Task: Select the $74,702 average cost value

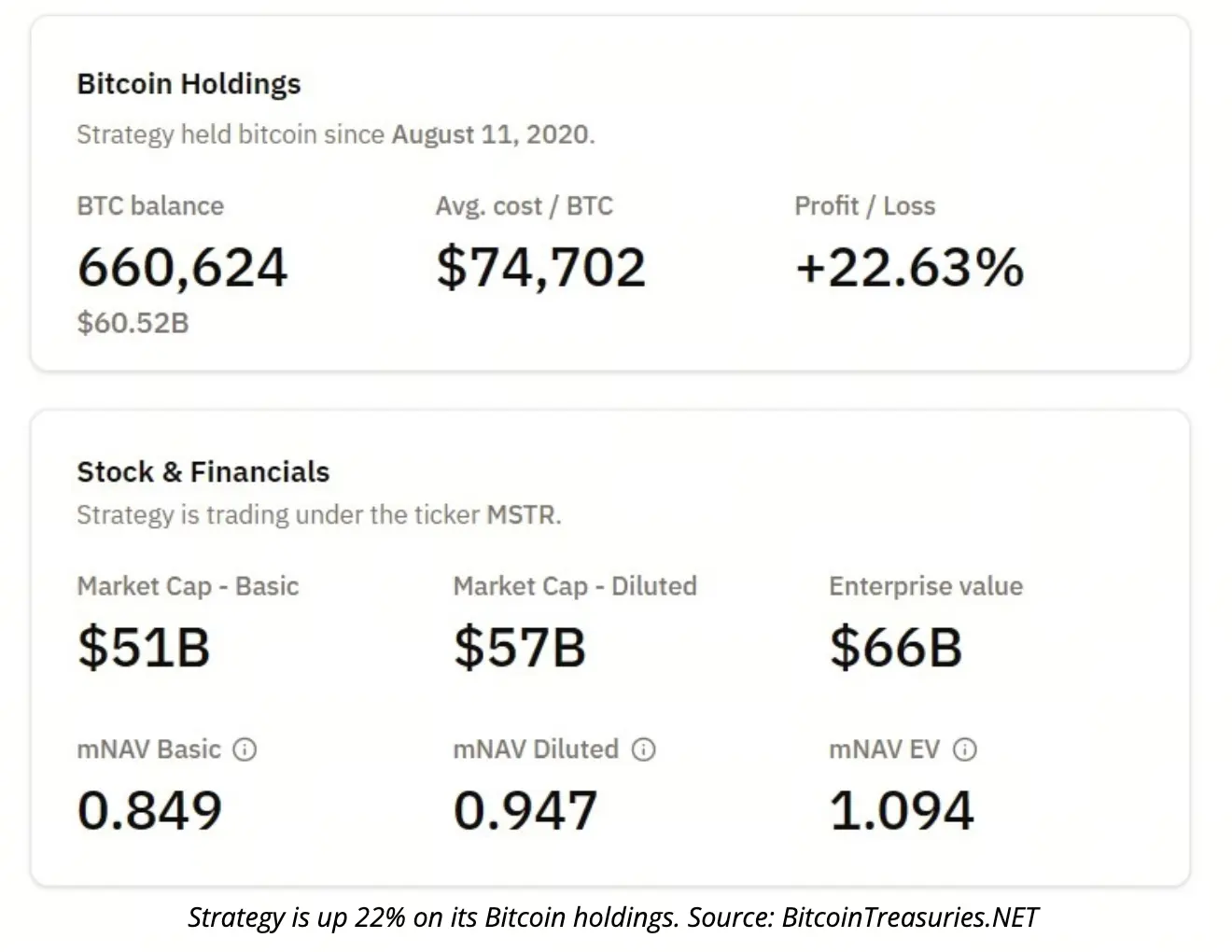Action: click(540, 267)
